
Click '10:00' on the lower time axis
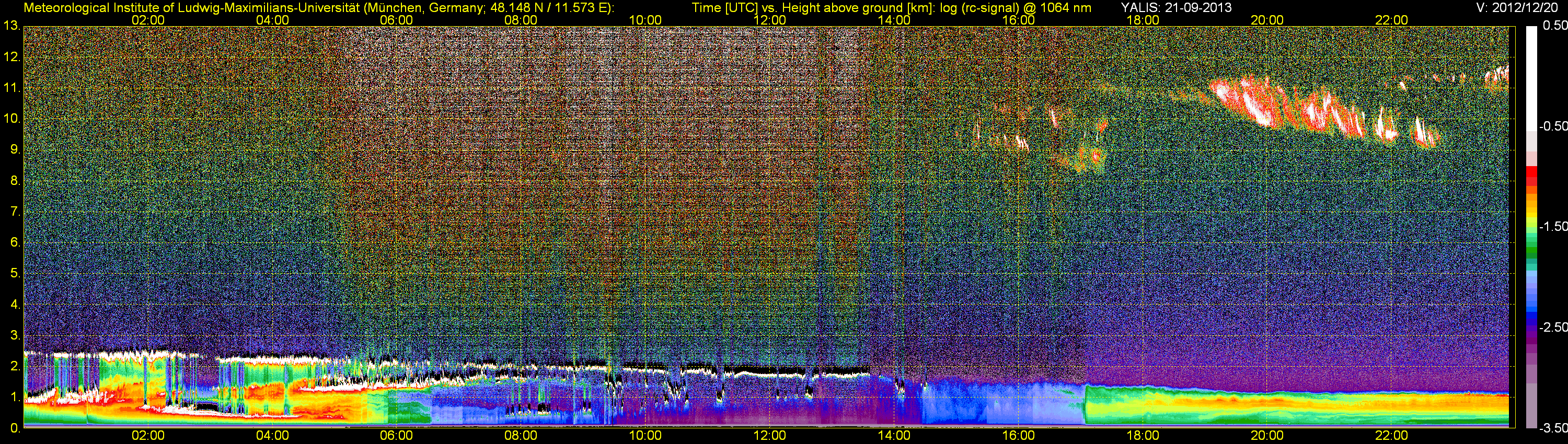pos(645,436)
